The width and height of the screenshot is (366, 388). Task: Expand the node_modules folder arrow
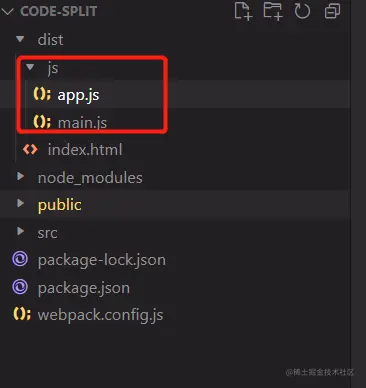point(21,176)
